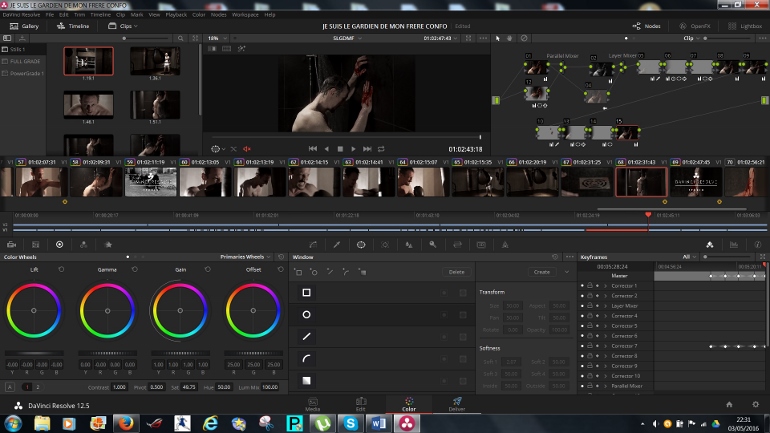Open the Power Window palette
Viewport: 770px width, 433px height.
[361, 244]
